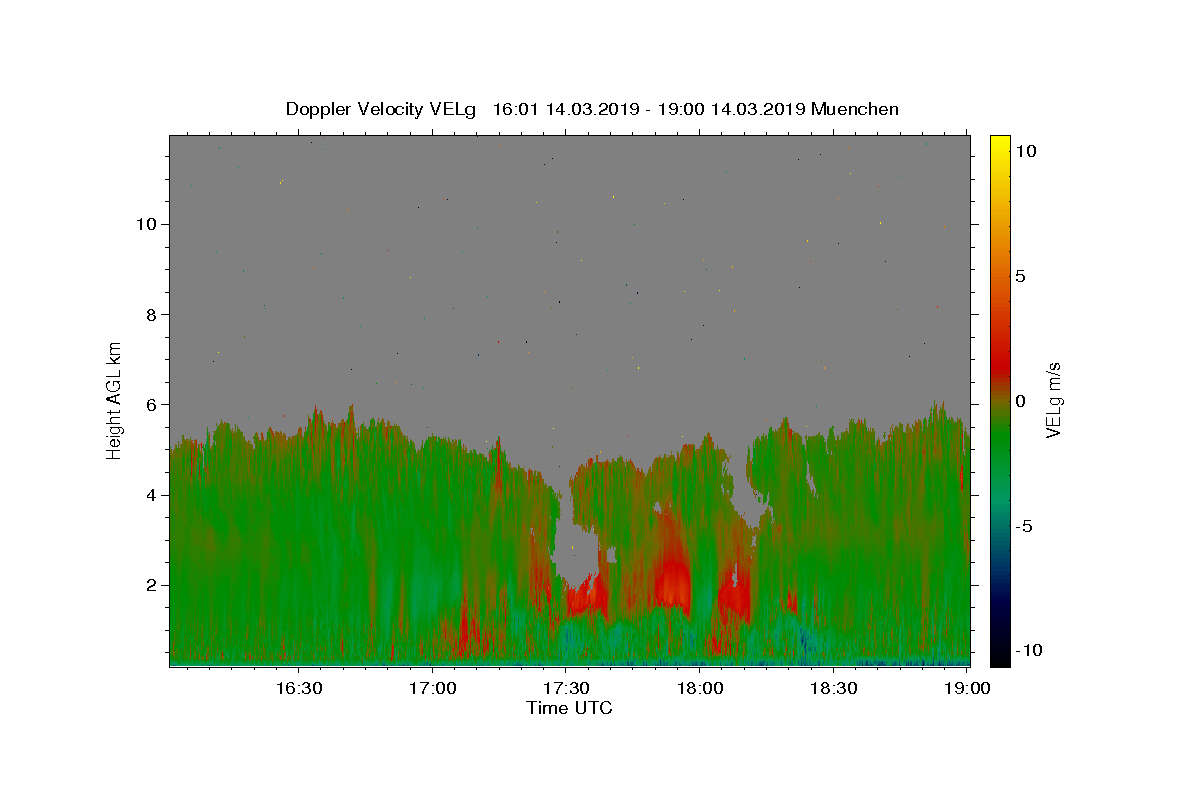Click the '17:00' time axis label
1200x800 pixels.
tap(432, 688)
